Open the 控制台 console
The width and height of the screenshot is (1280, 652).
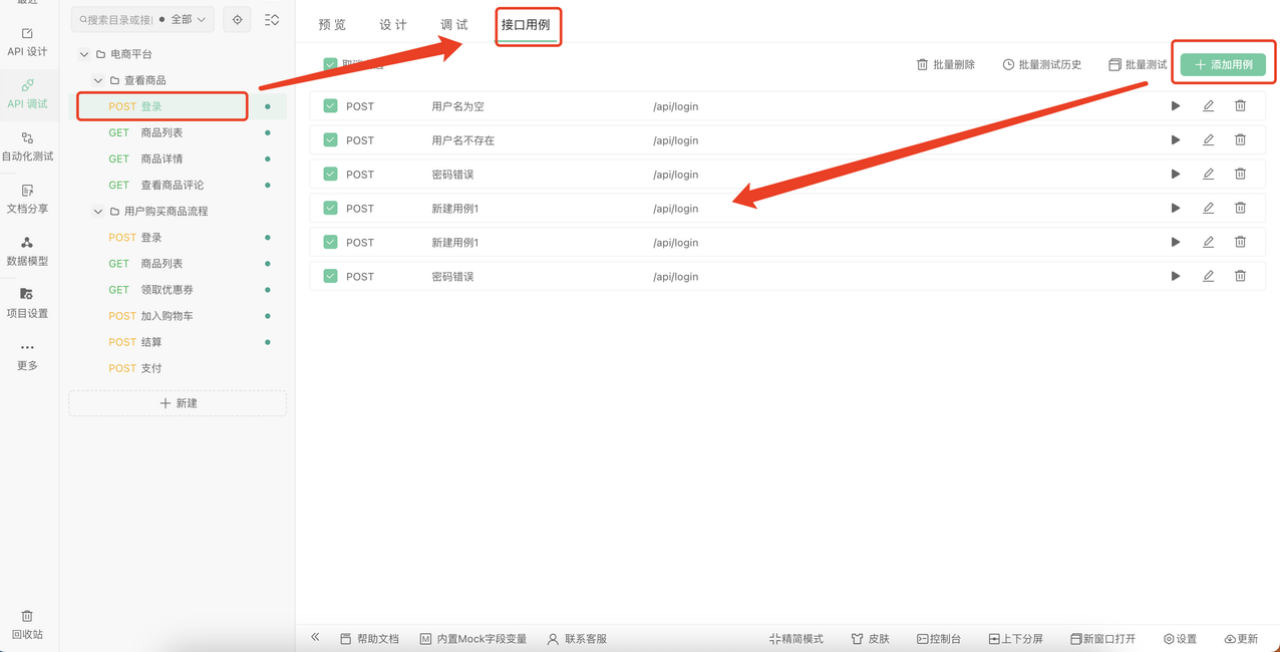pos(939,638)
